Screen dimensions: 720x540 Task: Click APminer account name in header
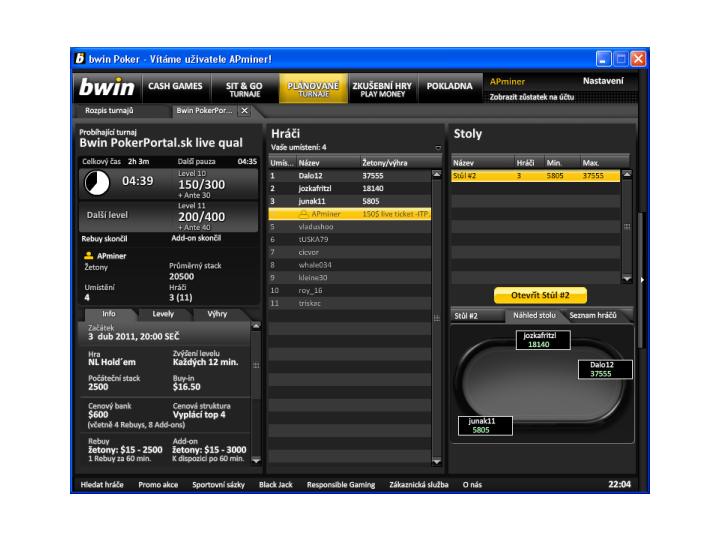(507, 82)
